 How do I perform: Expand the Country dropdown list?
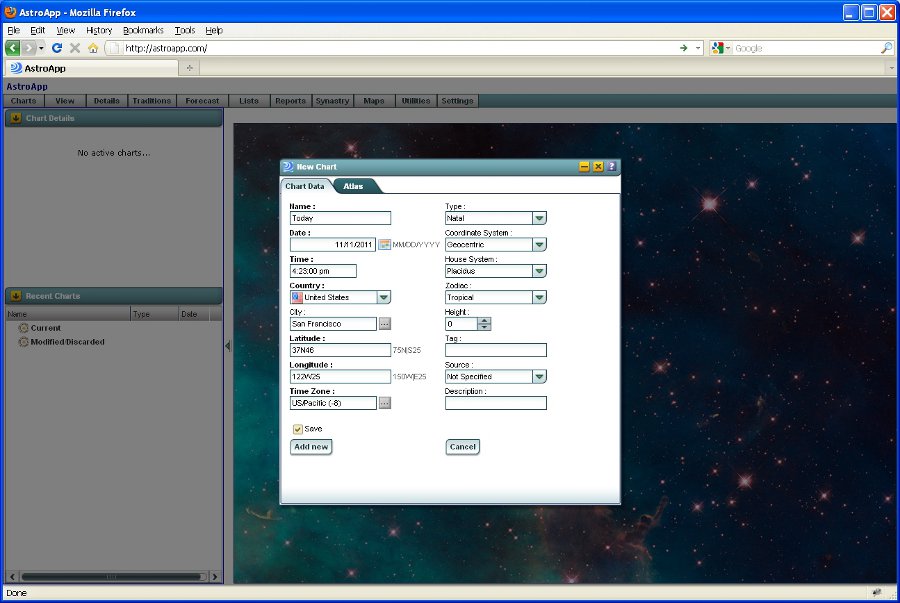(384, 297)
